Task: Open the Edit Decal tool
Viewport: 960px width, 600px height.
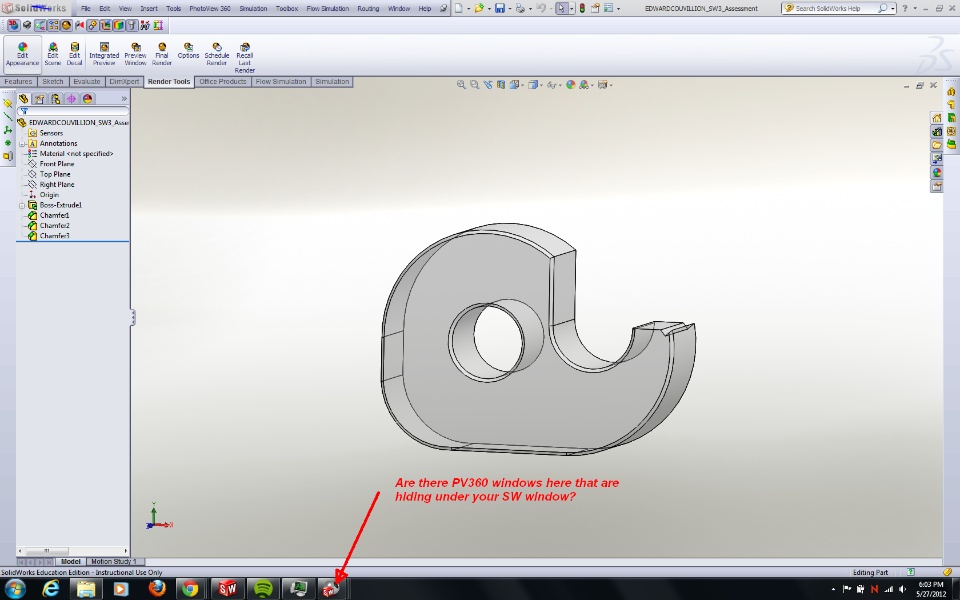Action: pos(74,54)
